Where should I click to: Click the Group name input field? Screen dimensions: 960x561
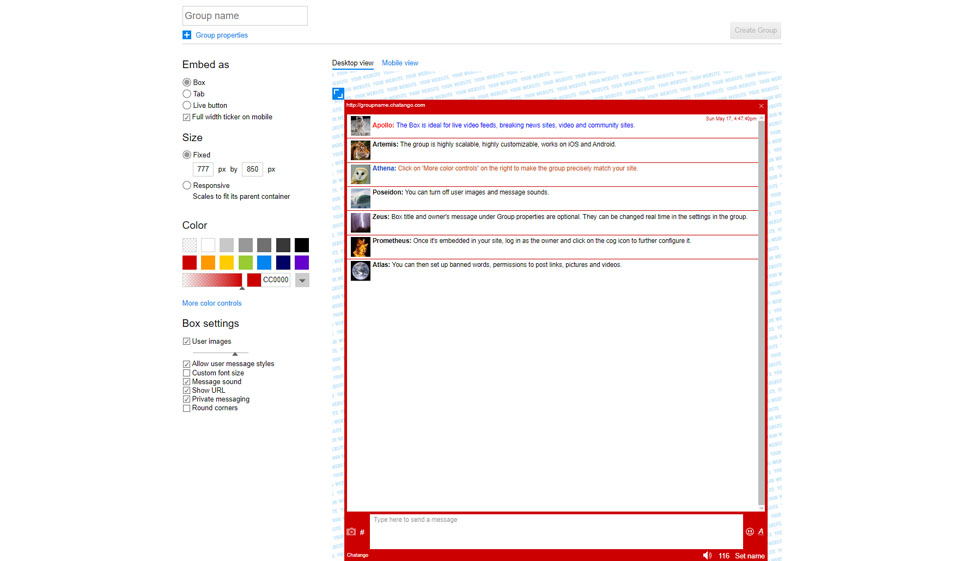pyautogui.click(x=245, y=15)
